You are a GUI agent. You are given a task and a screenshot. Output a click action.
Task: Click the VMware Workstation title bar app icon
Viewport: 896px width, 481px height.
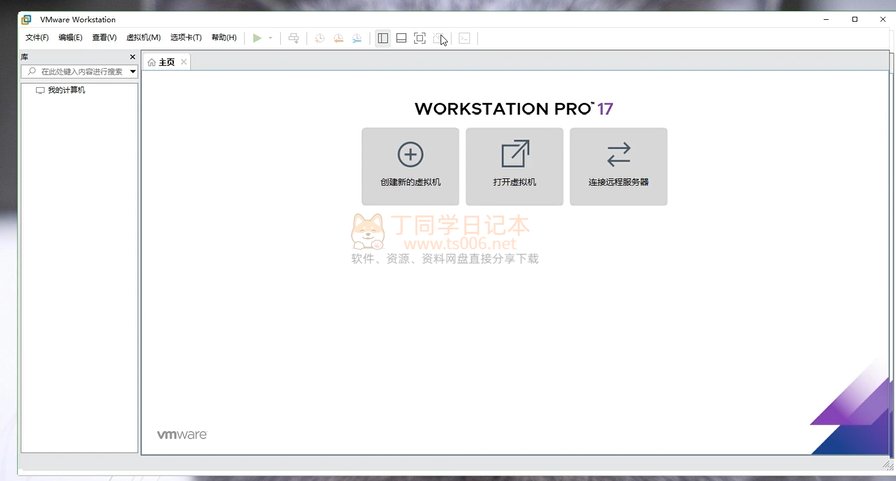[x=26, y=19]
